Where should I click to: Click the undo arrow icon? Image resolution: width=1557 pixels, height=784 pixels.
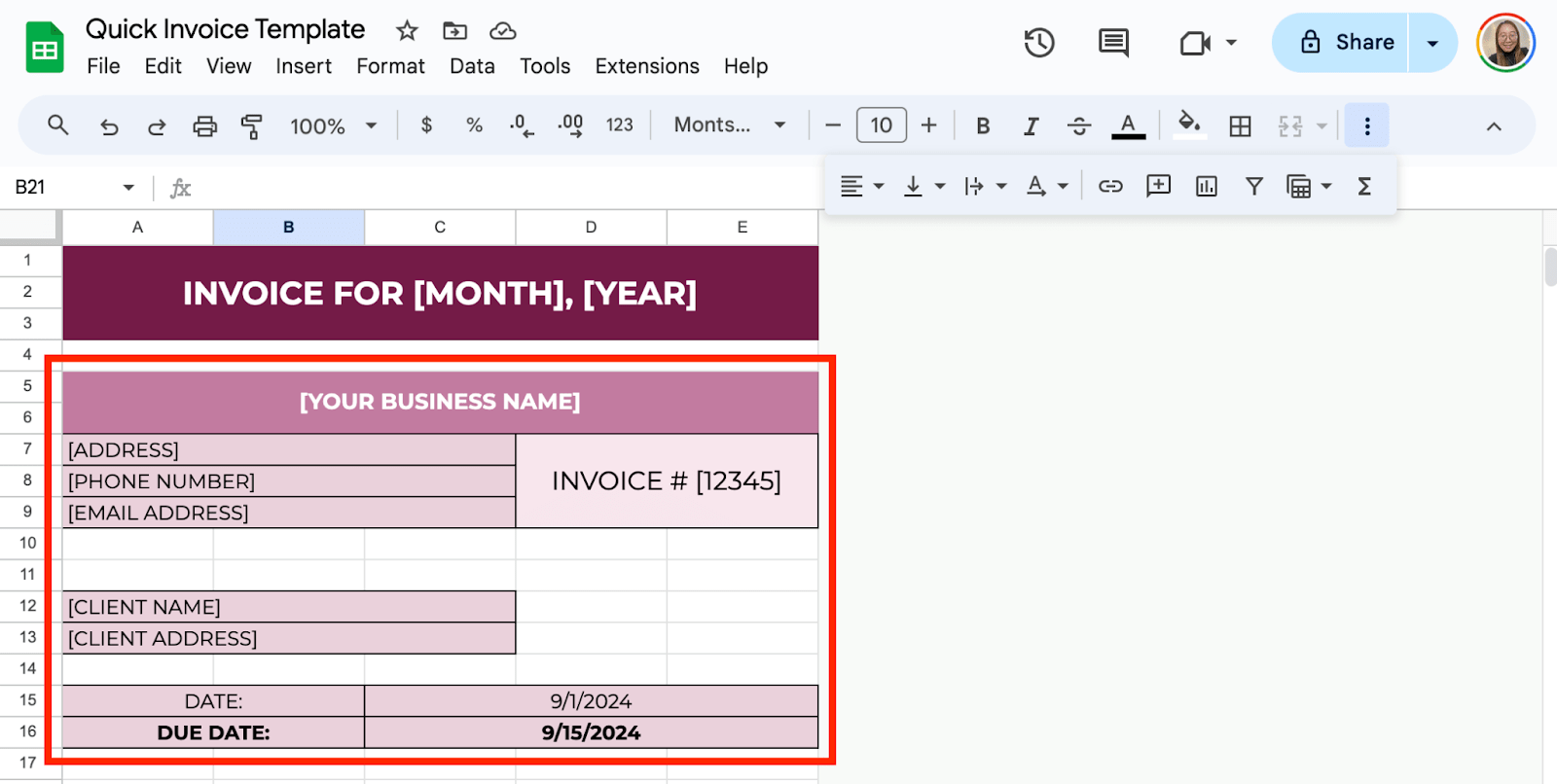coord(109,126)
